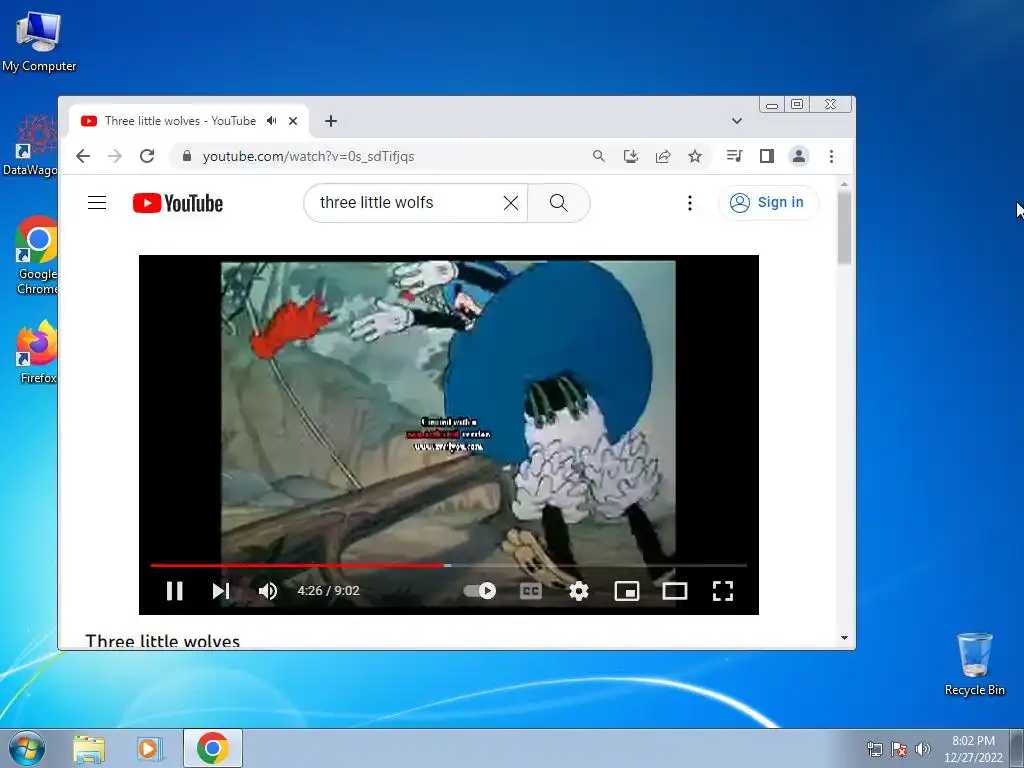Select Google Chrome desktop shortcut
Screen dimensions: 1024x768
(37, 255)
